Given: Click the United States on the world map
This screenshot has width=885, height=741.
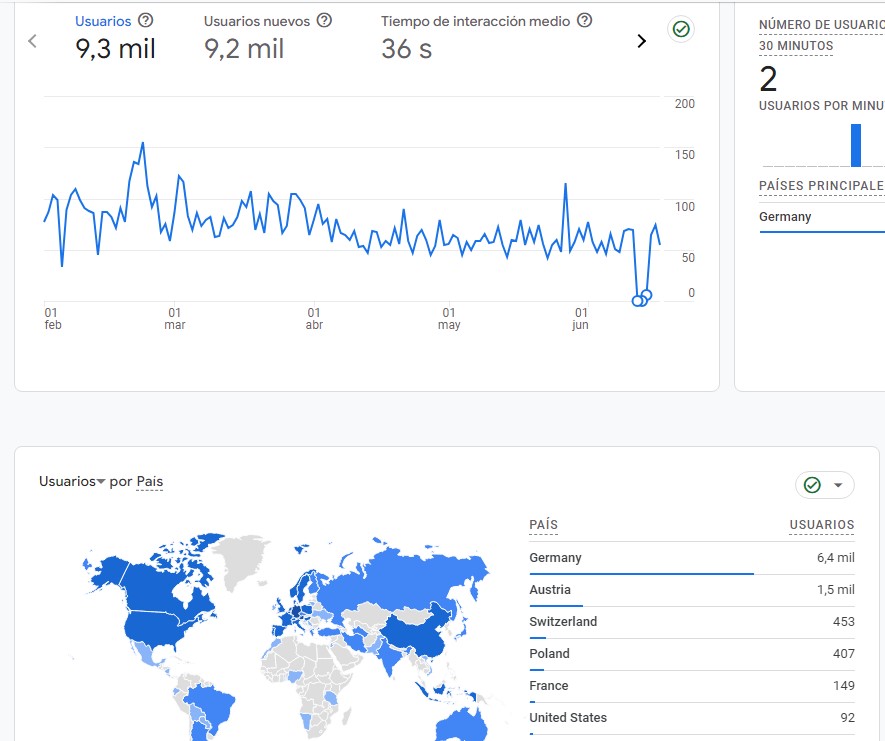Looking at the screenshot, I should click(155, 626).
